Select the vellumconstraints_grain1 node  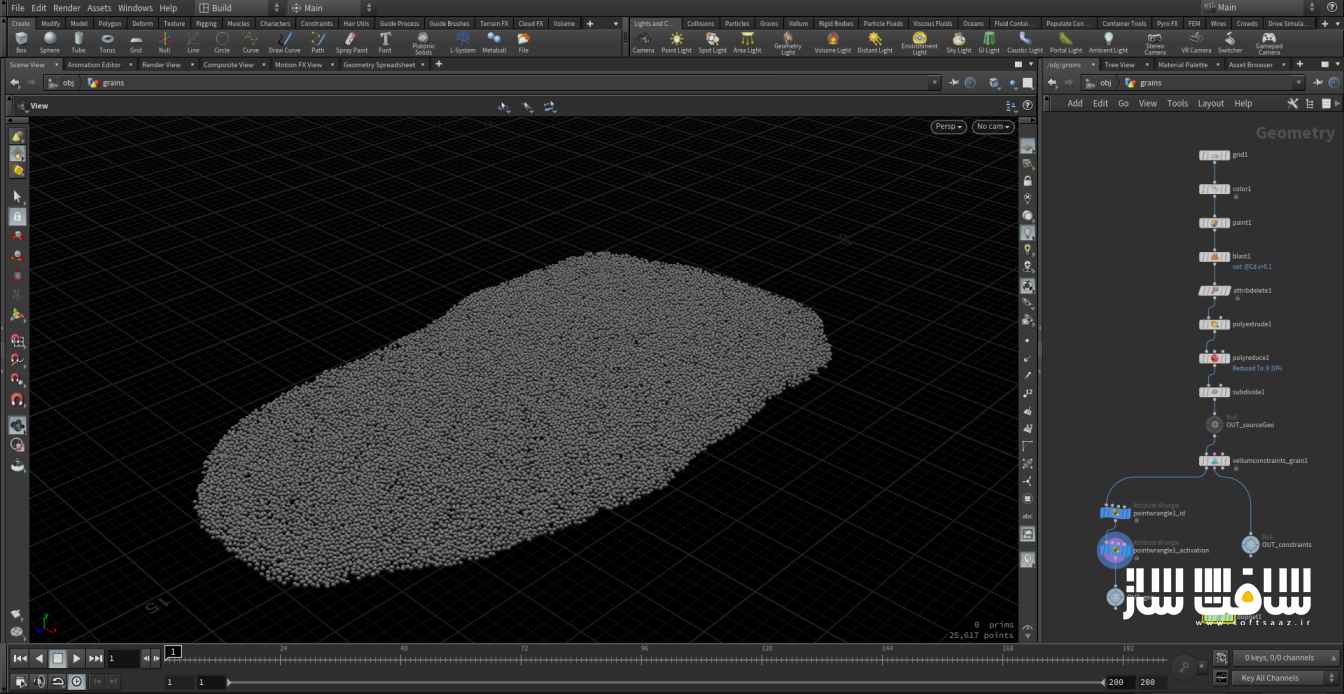1215,461
